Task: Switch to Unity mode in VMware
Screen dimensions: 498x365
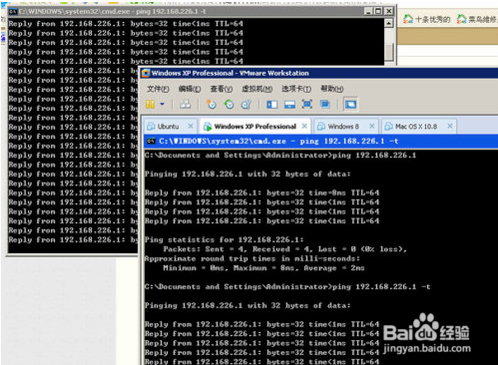Action: pyautogui.click(x=325, y=104)
